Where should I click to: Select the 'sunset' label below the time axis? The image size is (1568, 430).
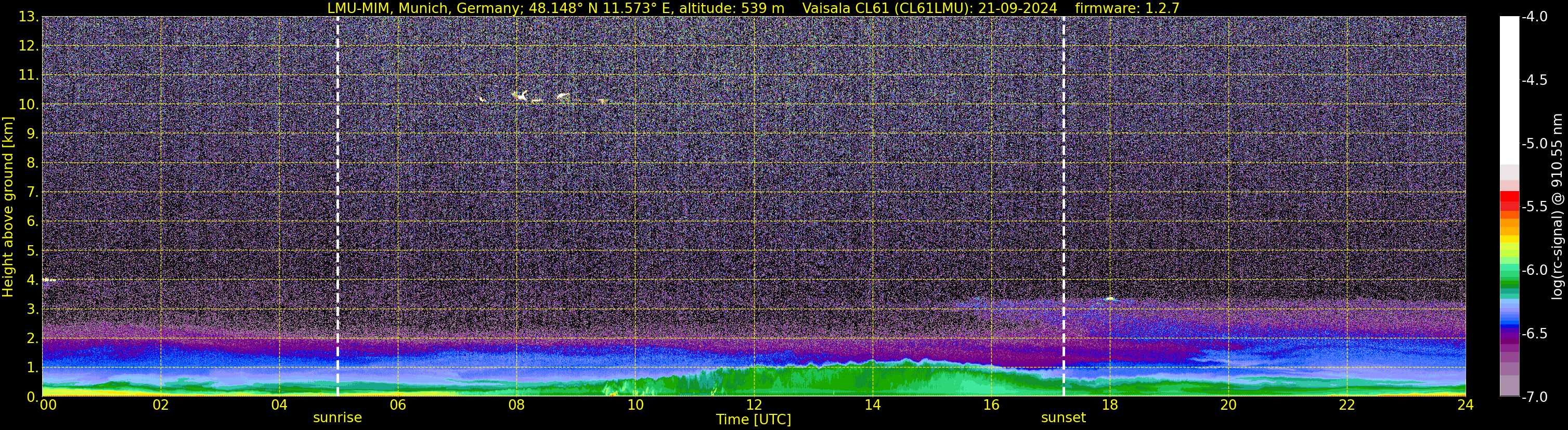point(1064,418)
